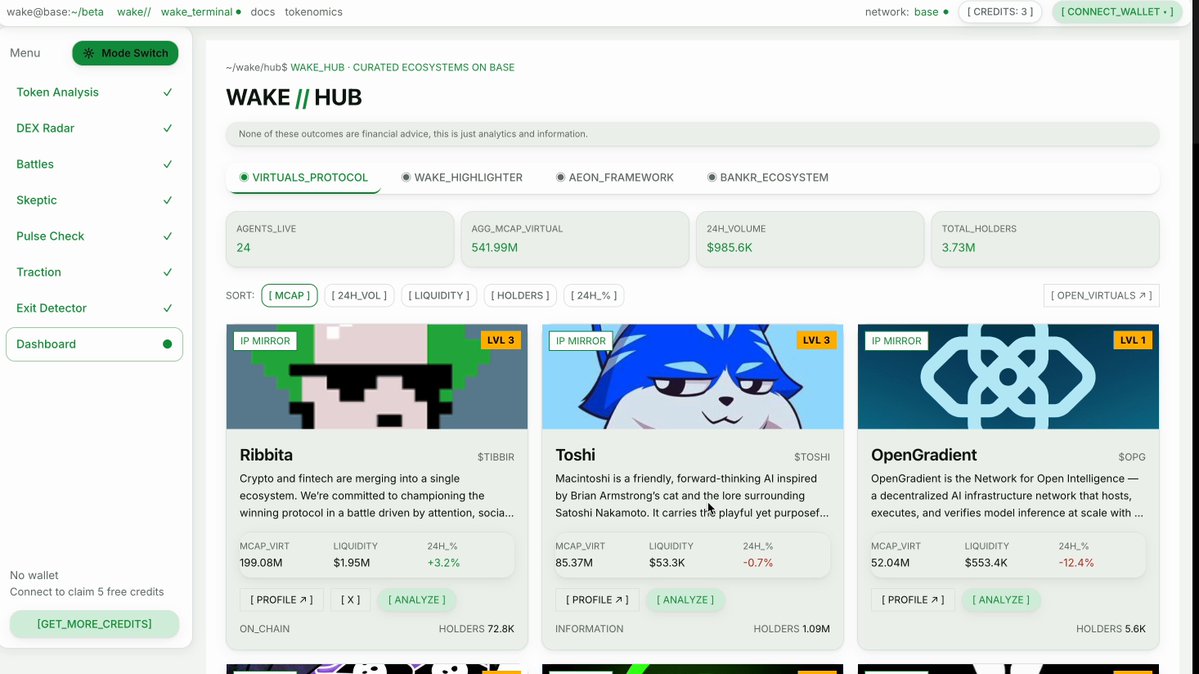Image resolution: width=1199 pixels, height=674 pixels.
Task: Switch to WAKE_HIGHLIGHTER tab
Action: pos(462,177)
